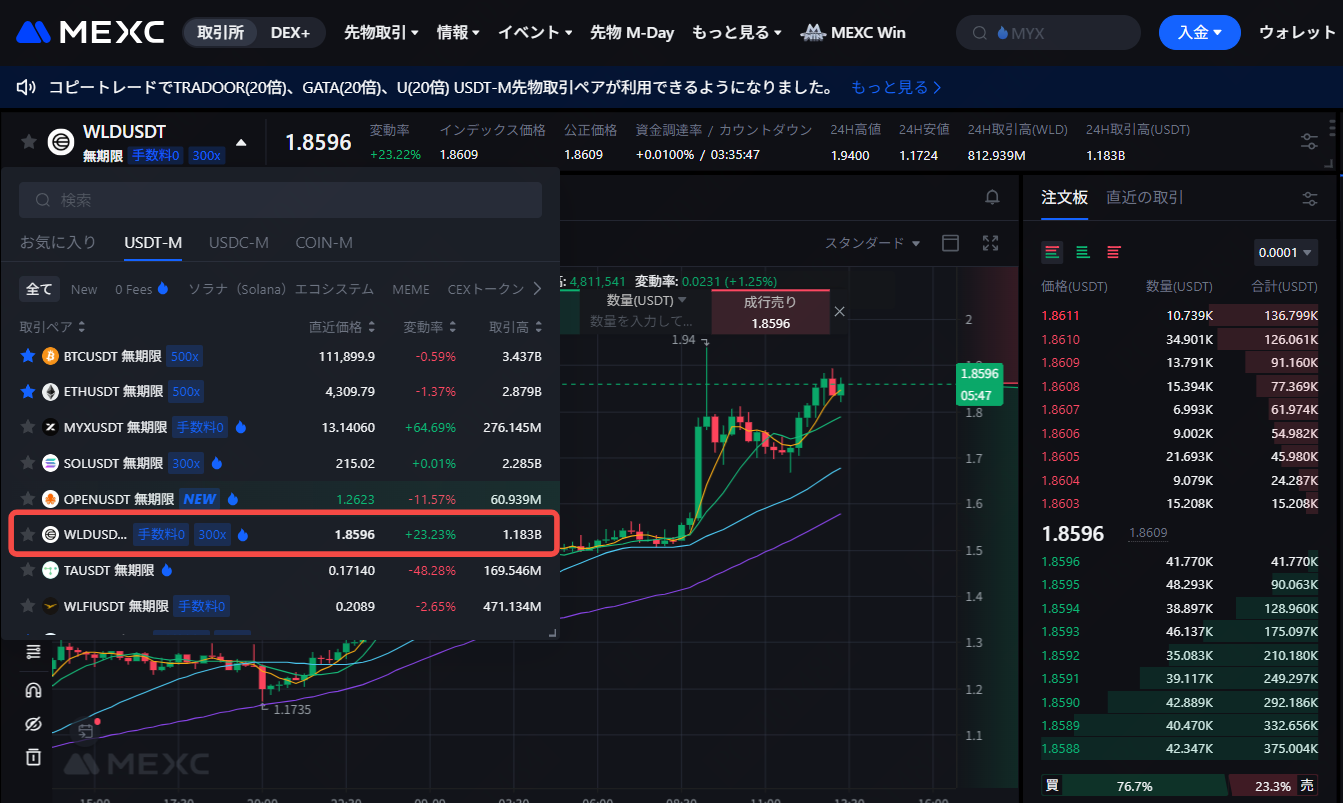Switch to the USDC-M tab
Viewport: 1343px width, 803px height.
238,243
